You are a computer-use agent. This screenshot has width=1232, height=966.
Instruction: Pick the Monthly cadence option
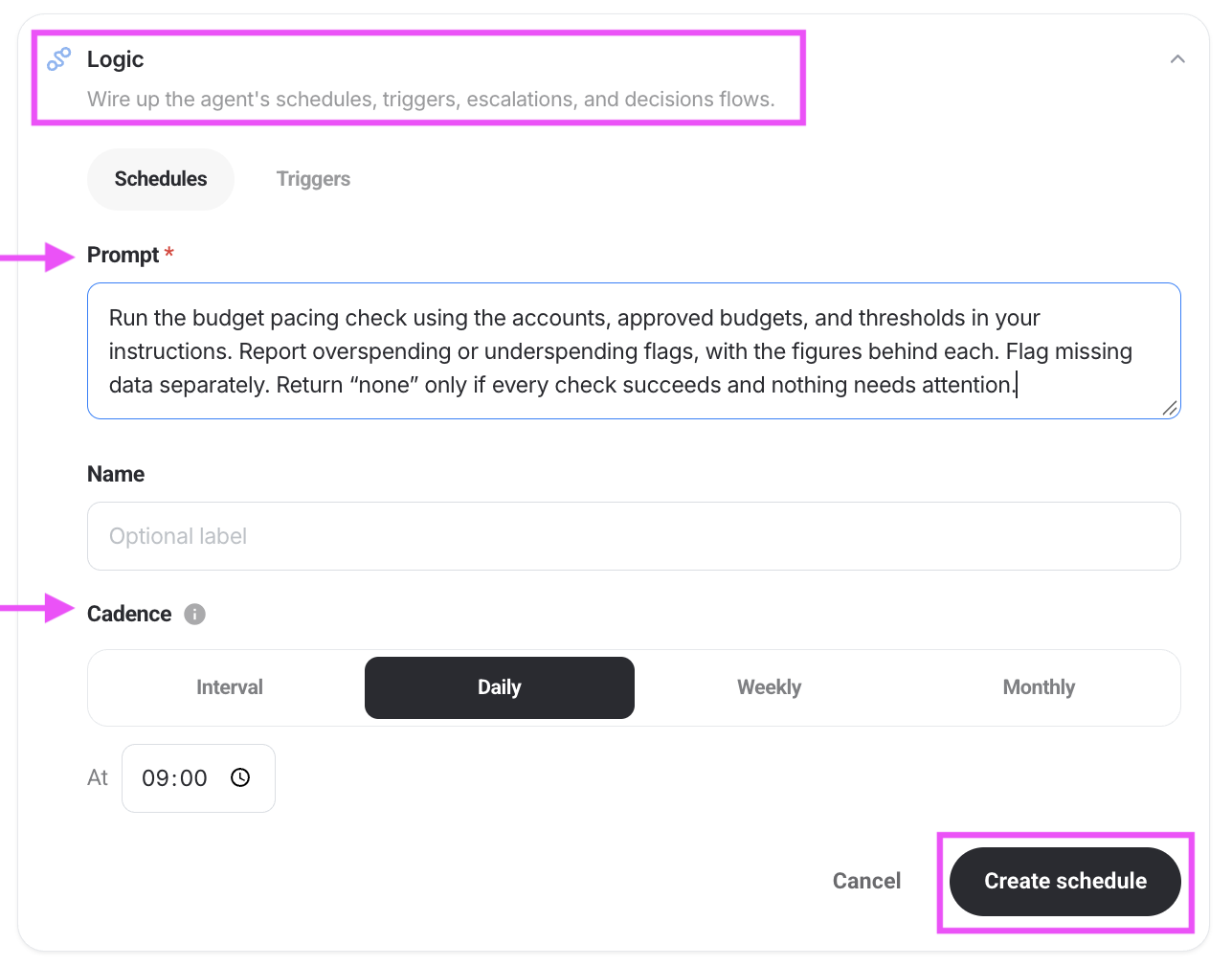[1039, 687]
